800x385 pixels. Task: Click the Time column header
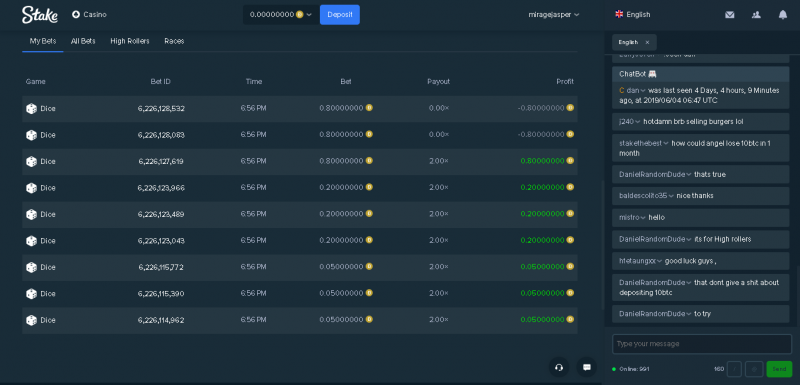pyautogui.click(x=254, y=82)
